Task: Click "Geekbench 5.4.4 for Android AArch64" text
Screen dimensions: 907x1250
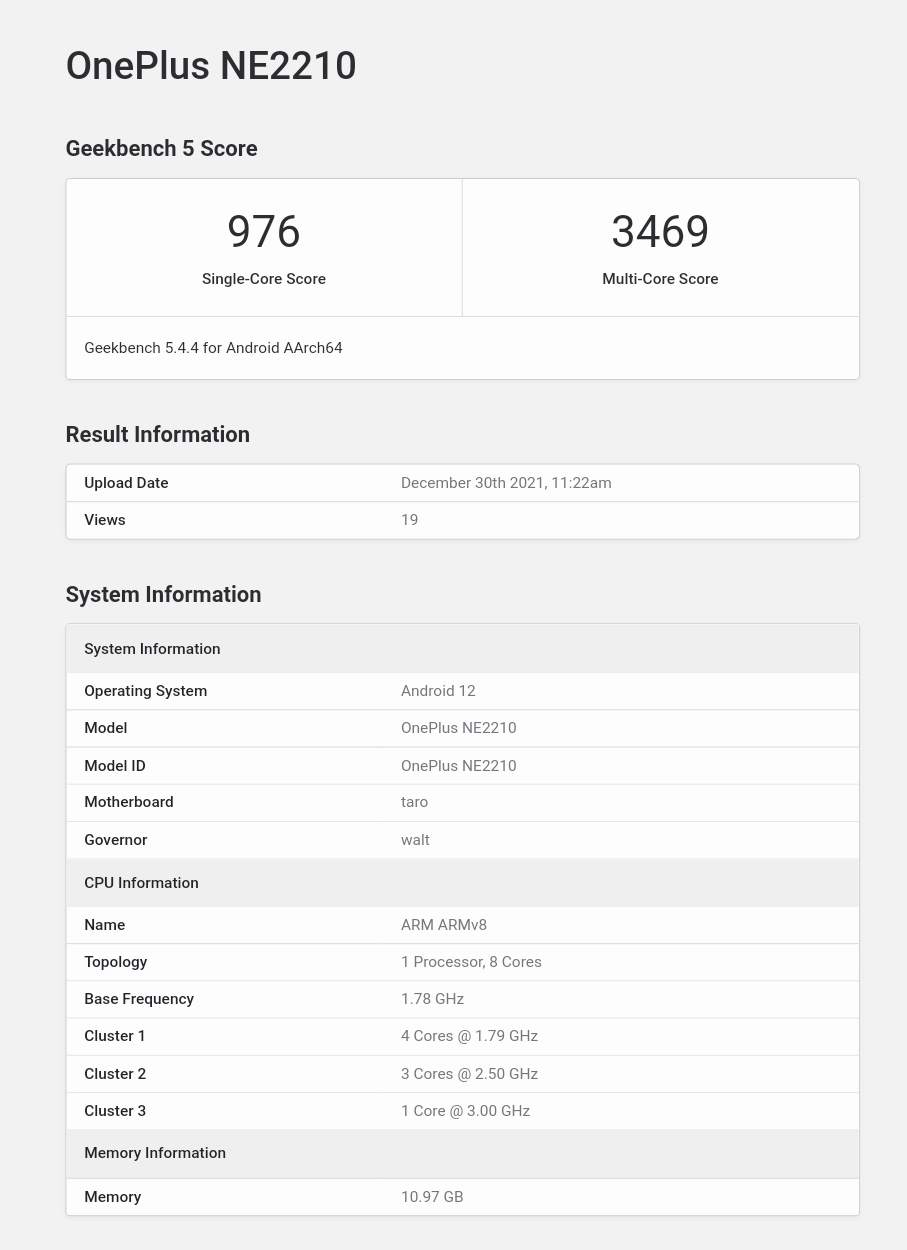Action: 213,348
